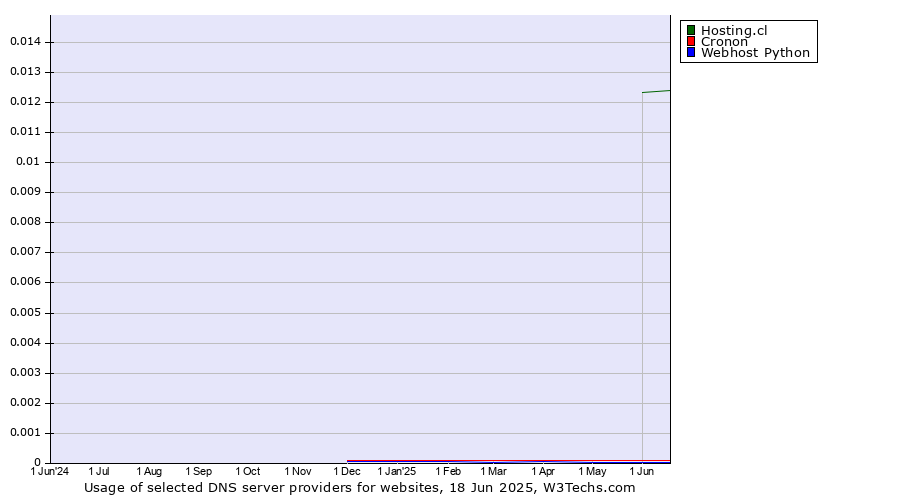Click the 0.011 y-axis label
900x500 pixels.
[x=25, y=131]
